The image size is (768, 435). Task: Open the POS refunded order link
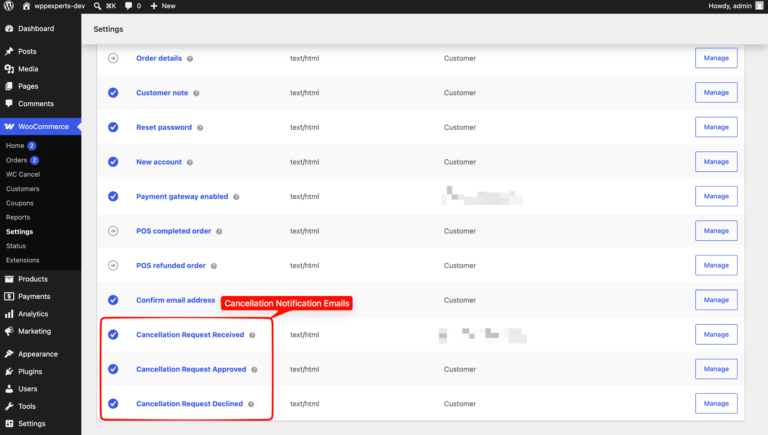click(171, 266)
